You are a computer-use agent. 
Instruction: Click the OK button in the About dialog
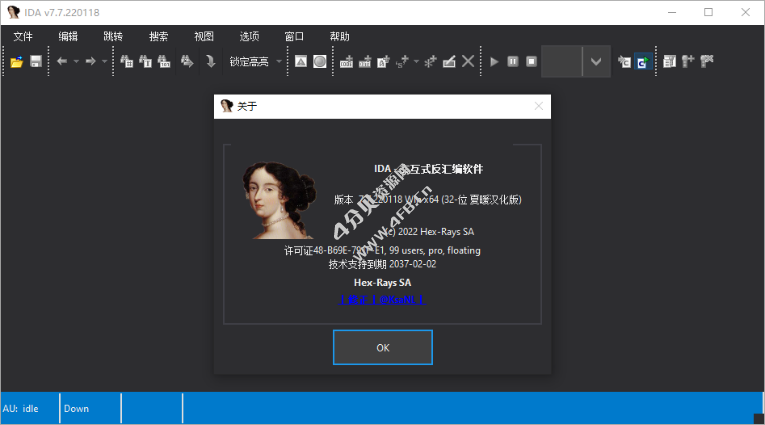point(383,347)
